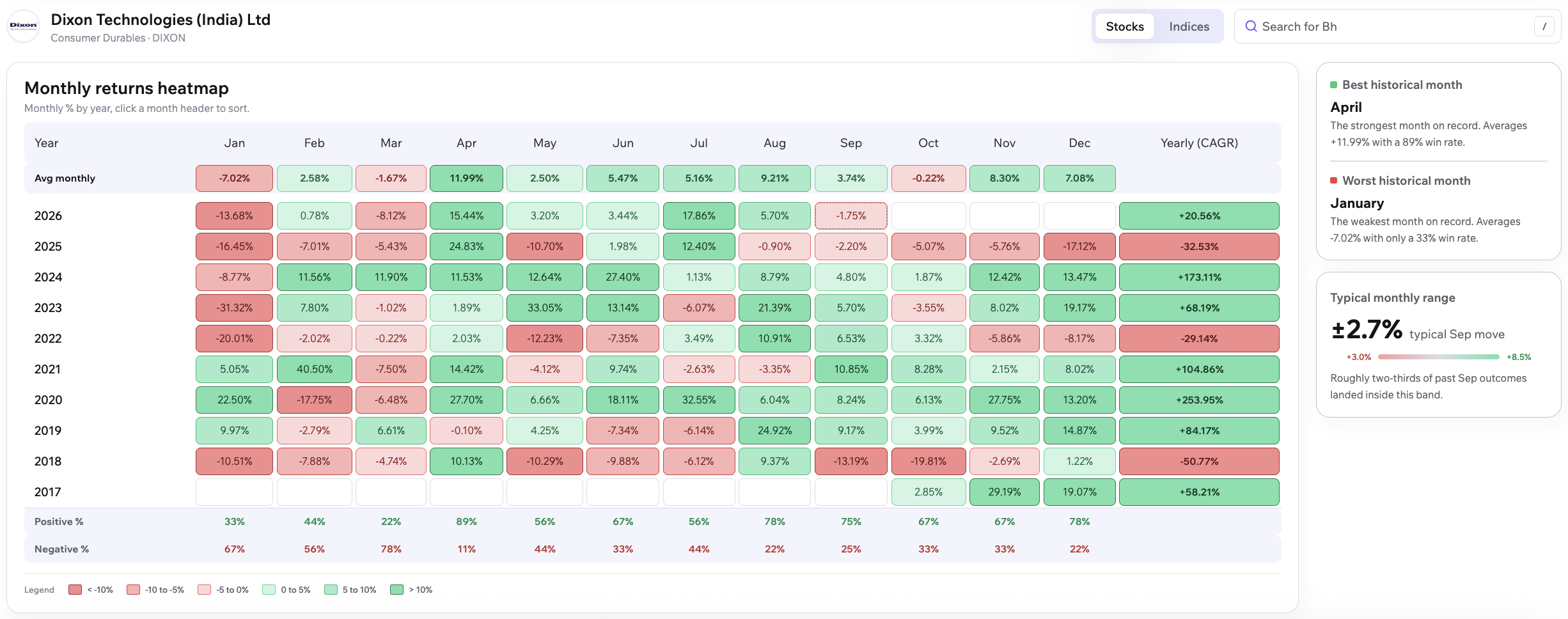Image resolution: width=1568 pixels, height=619 pixels.
Task: Sort by the Jun column header
Action: pos(623,143)
